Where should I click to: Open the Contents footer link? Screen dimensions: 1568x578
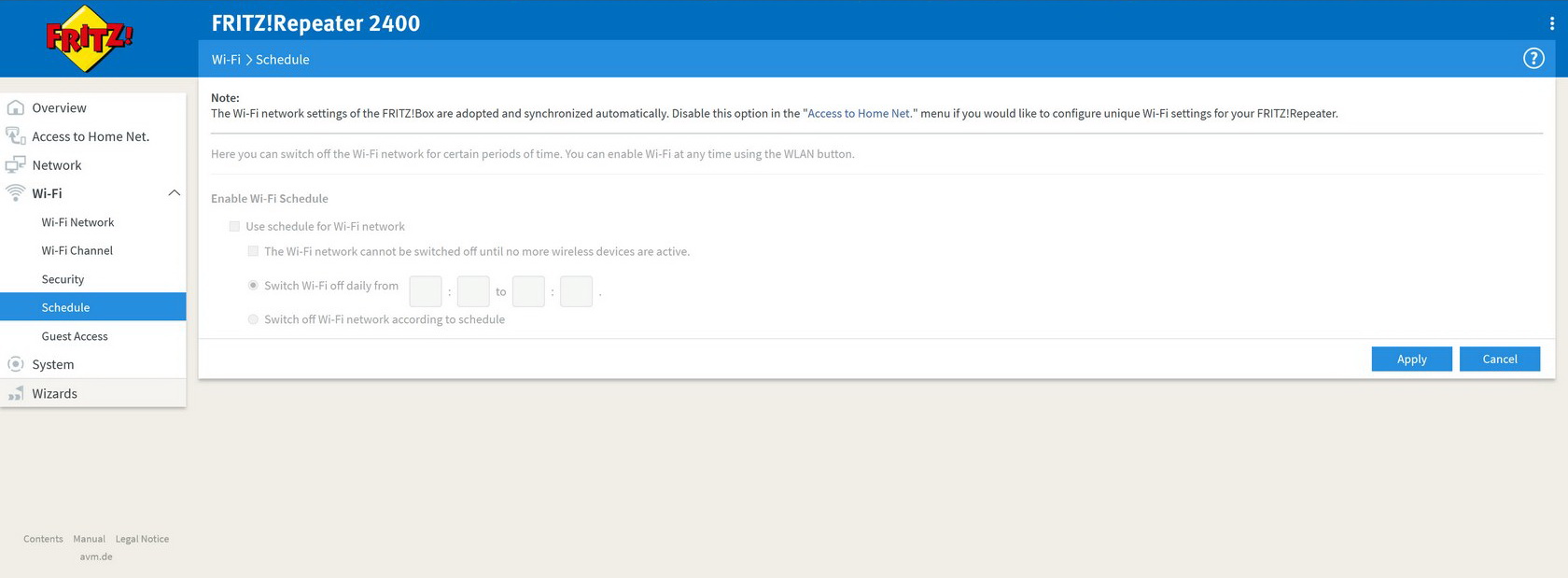[43, 539]
